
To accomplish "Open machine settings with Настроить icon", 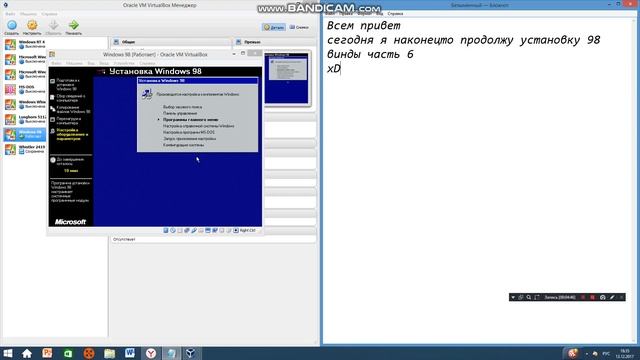I will coord(32,27).
